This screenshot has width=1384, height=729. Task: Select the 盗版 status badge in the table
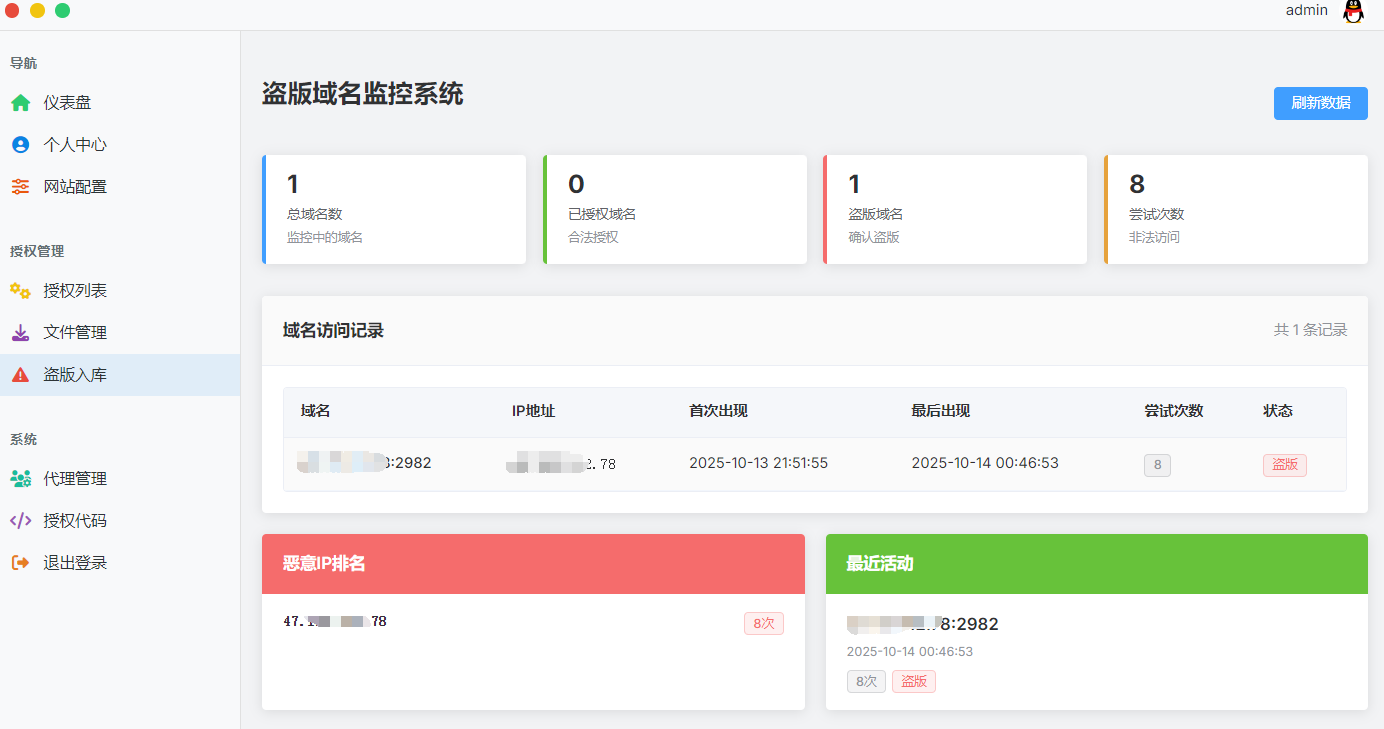1284,464
